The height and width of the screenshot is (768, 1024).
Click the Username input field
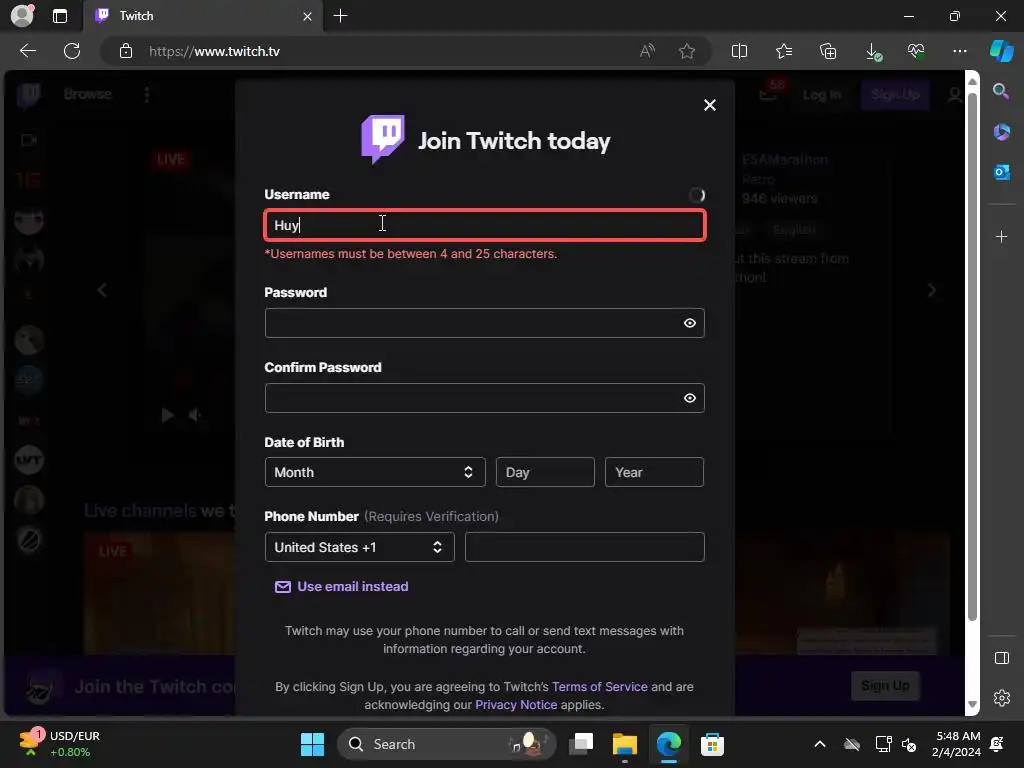[x=485, y=225]
